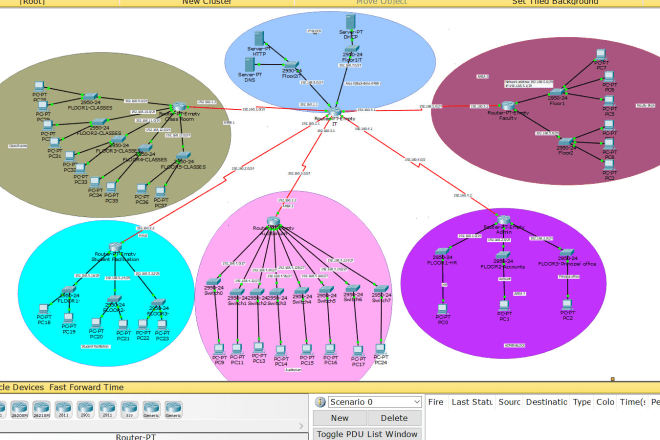
Task: Click the Move Object toolbar button
Action: click(381, 3)
